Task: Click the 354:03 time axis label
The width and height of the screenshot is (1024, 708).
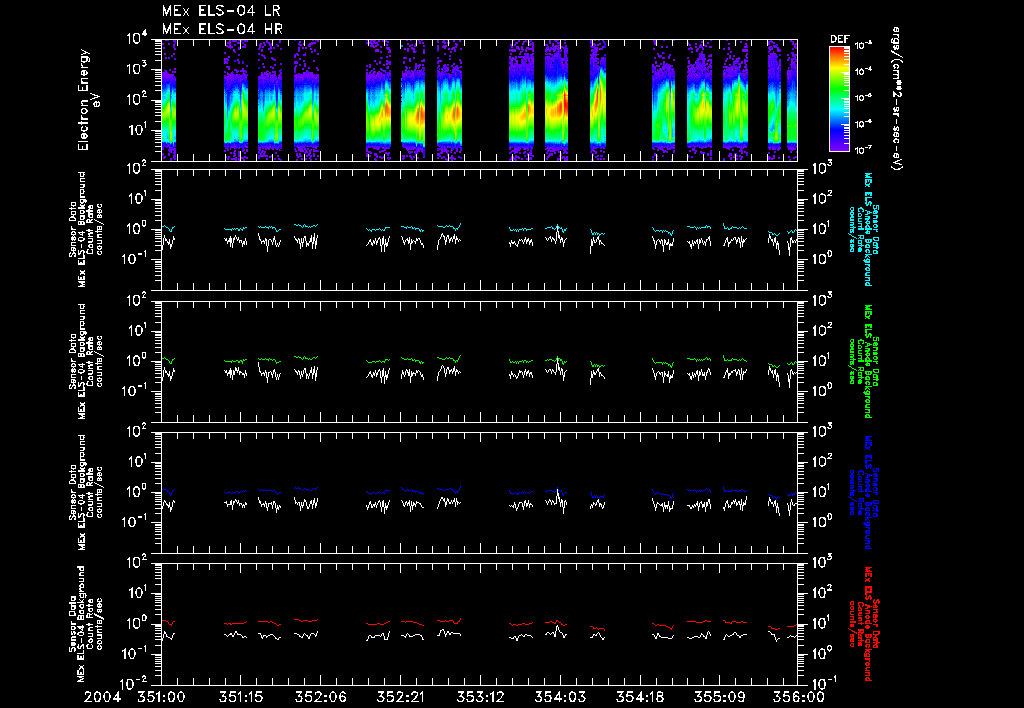Action: tap(560, 697)
